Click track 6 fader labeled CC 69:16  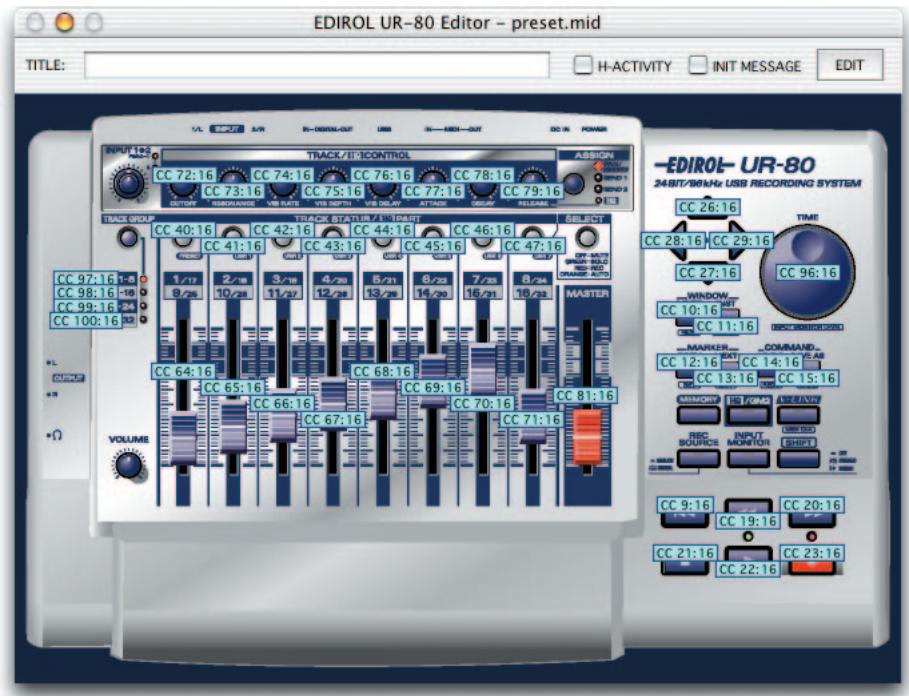click(433, 388)
